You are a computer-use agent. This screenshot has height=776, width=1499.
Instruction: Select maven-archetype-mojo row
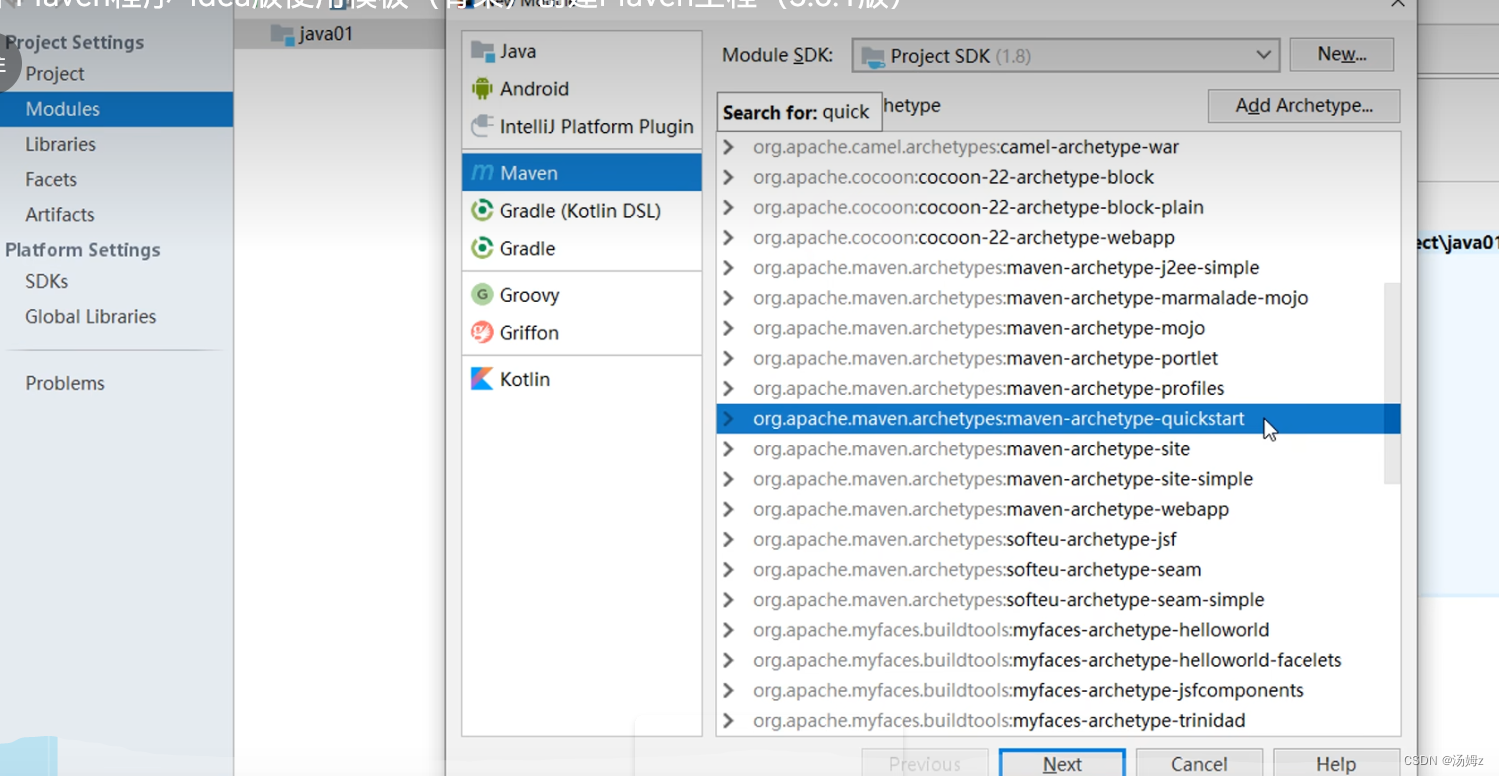coord(1058,328)
